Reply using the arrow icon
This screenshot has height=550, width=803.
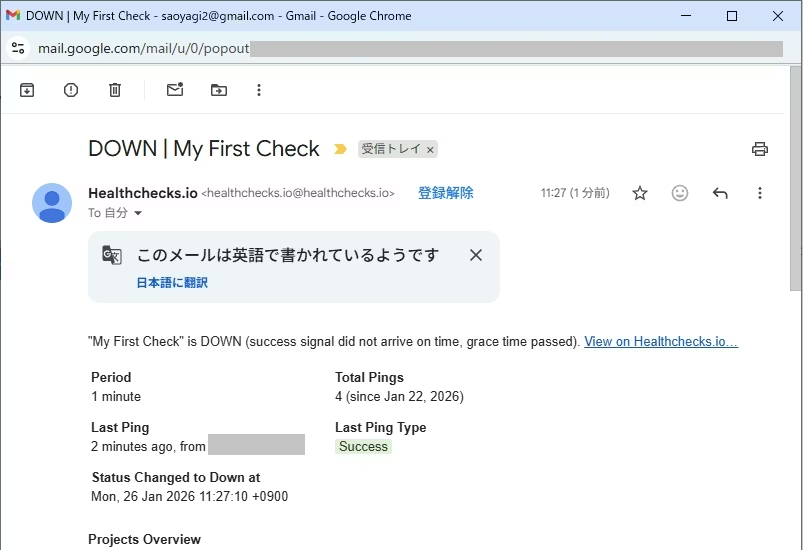click(720, 193)
